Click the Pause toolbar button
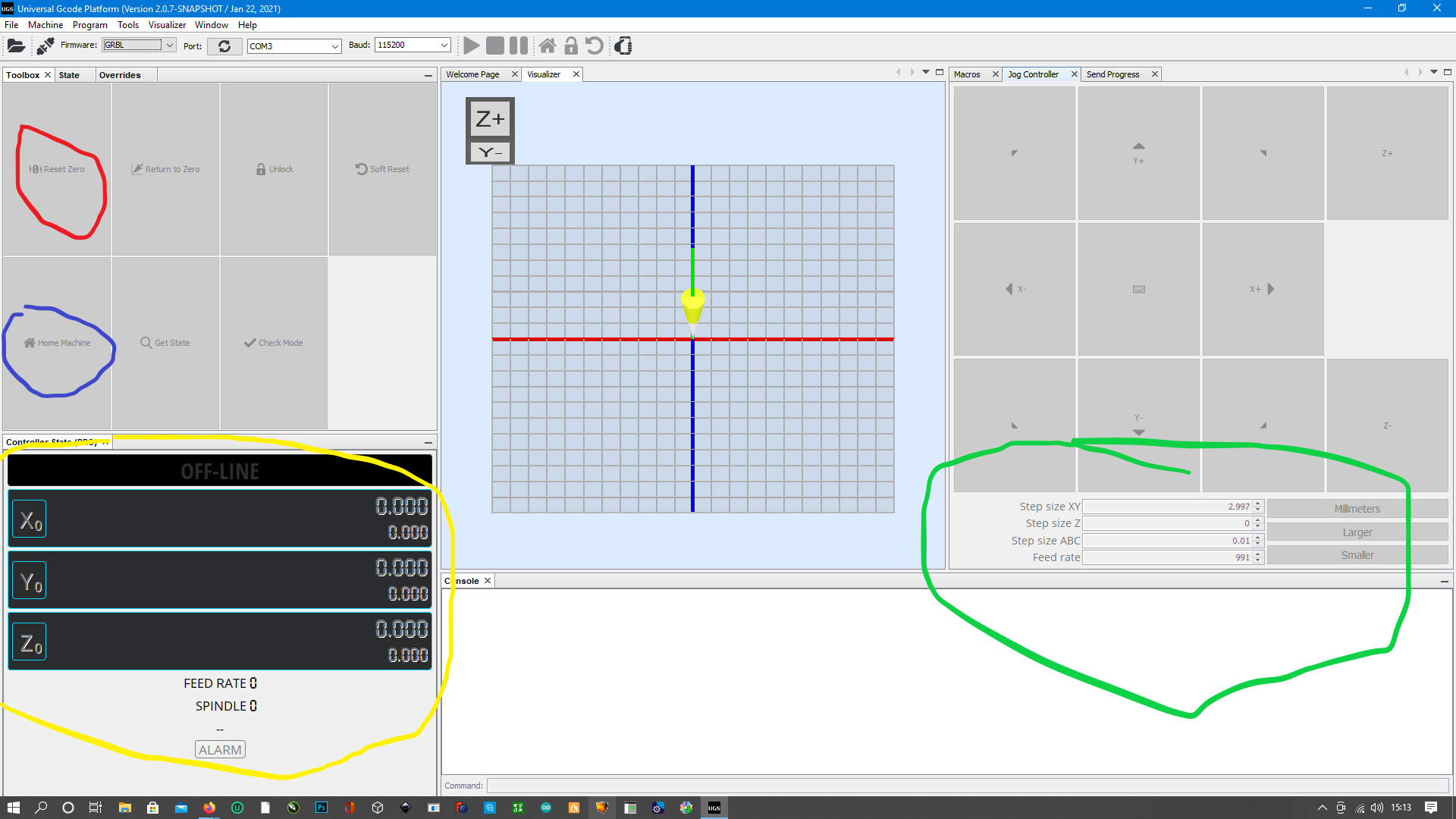 click(x=519, y=46)
